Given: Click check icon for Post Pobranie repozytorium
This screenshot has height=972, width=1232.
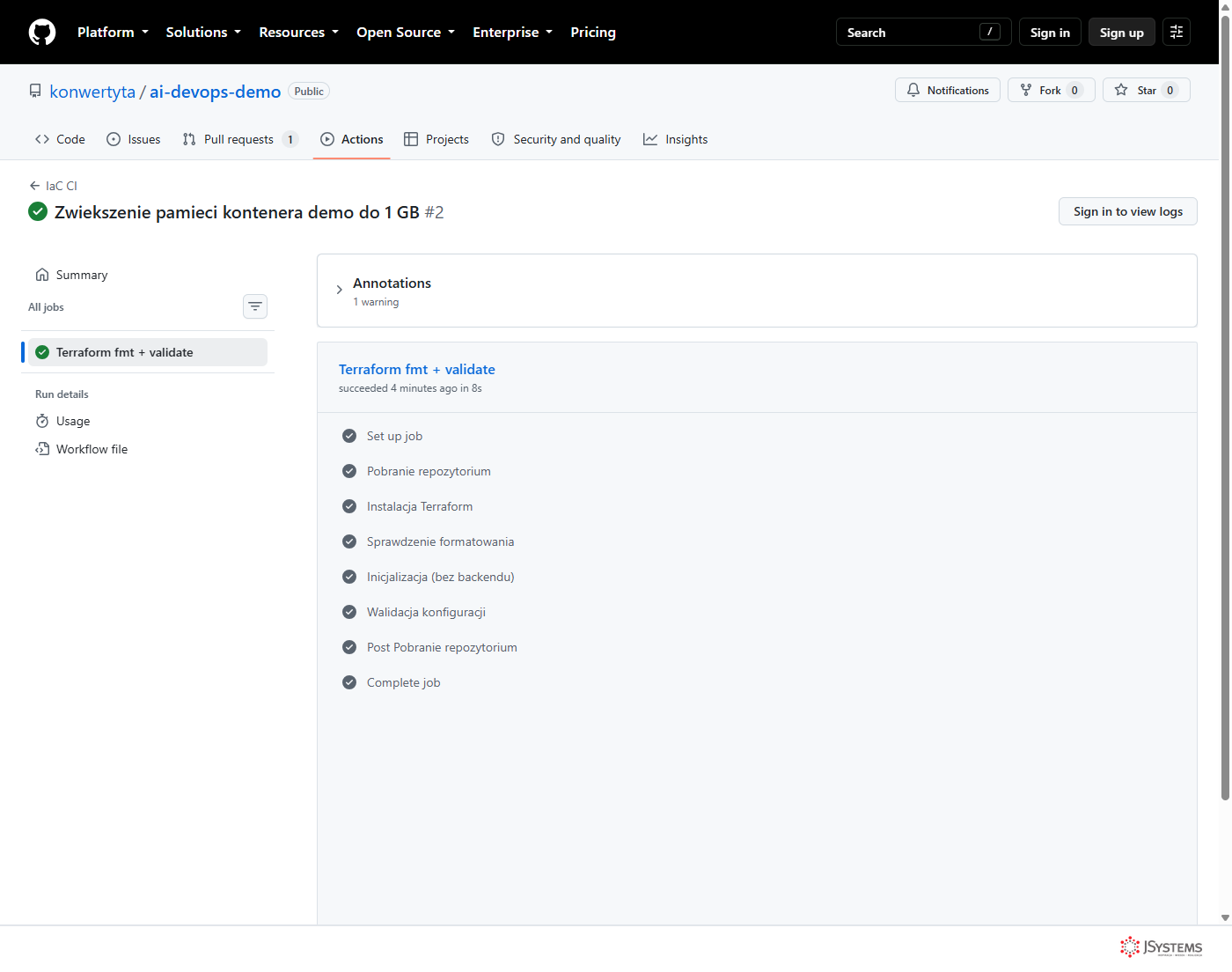Looking at the screenshot, I should (x=349, y=647).
